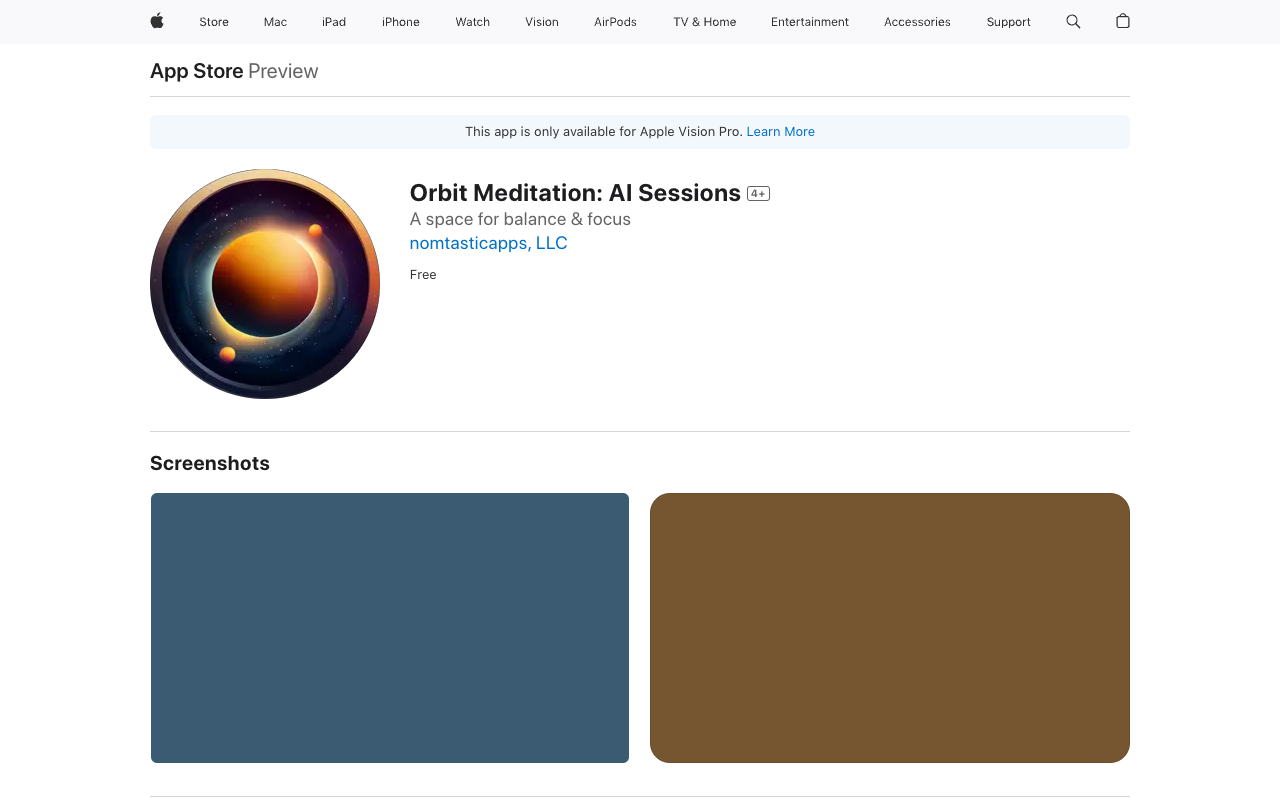The height and width of the screenshot is (800, 1280).
Task: Click the Preview label beside App Store
Action: click(283, 71)
